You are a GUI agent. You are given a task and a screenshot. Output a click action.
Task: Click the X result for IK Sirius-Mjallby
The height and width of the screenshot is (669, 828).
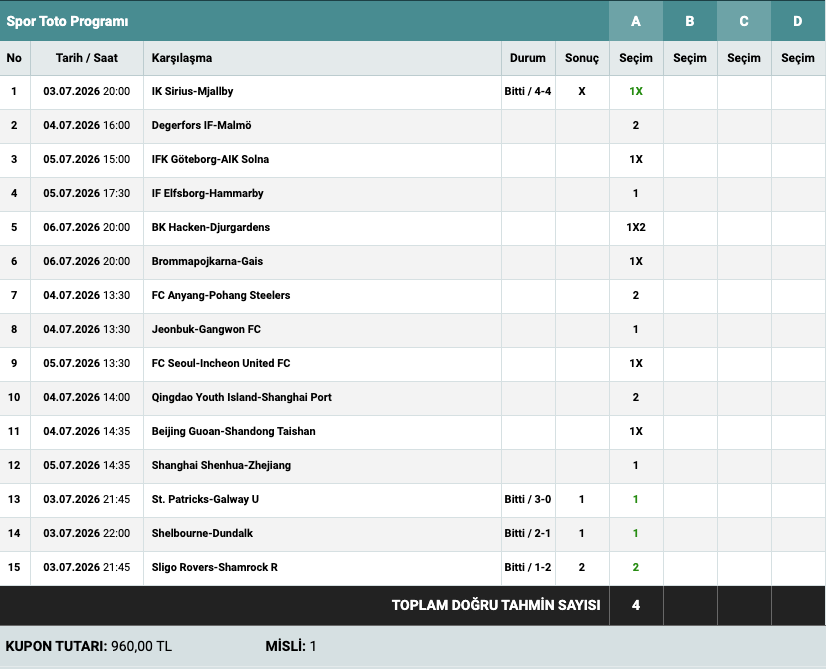point(582,91)
